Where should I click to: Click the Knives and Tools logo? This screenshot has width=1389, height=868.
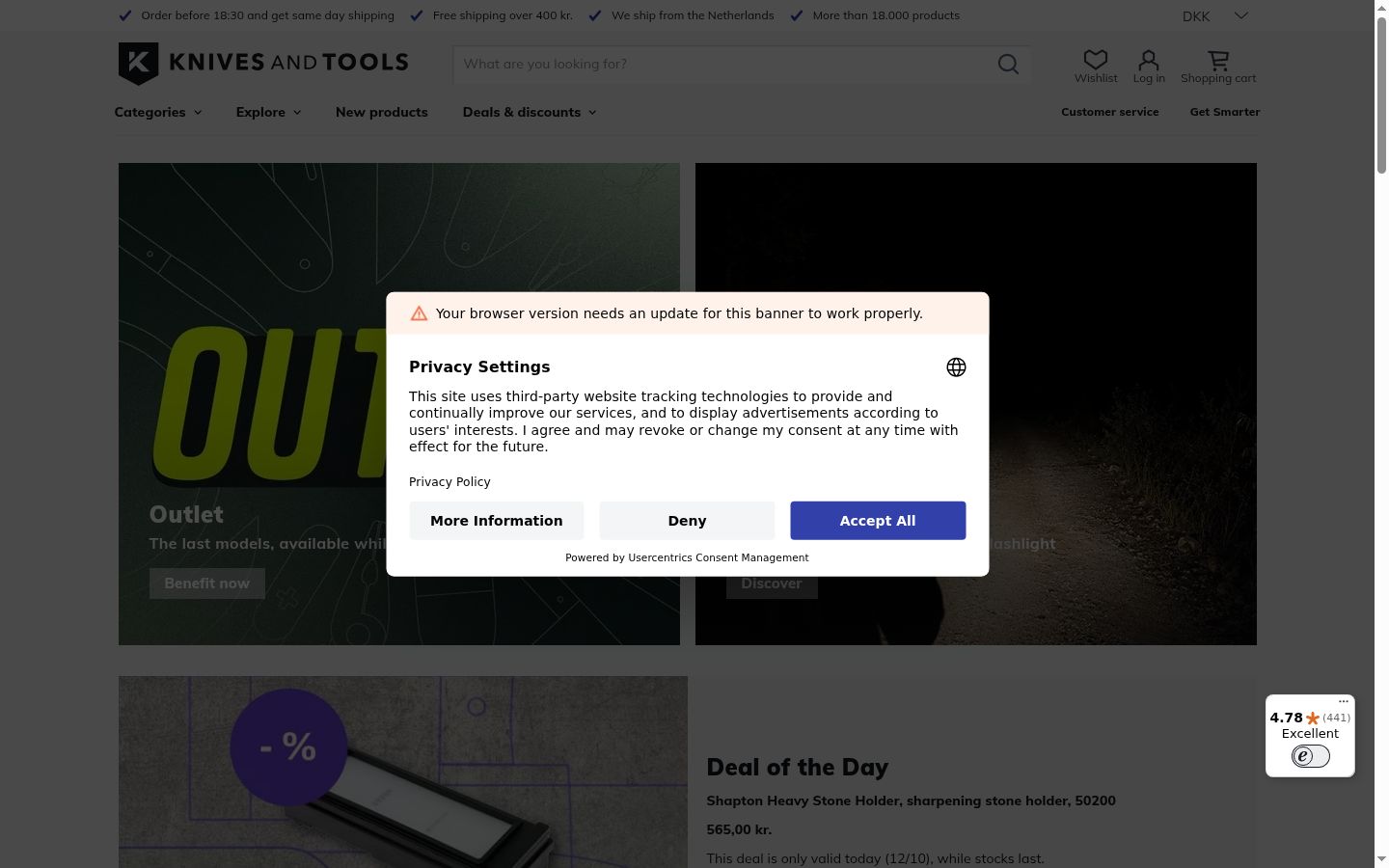click(263, 64)
